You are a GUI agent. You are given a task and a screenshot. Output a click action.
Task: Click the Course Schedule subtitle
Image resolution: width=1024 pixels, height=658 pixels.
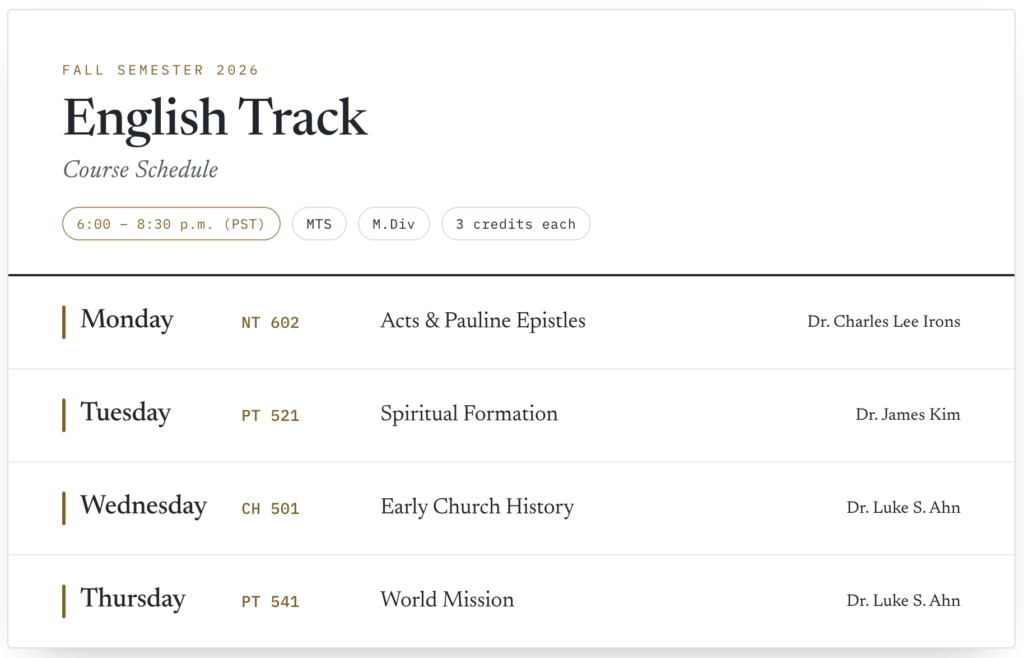point(140,170)
